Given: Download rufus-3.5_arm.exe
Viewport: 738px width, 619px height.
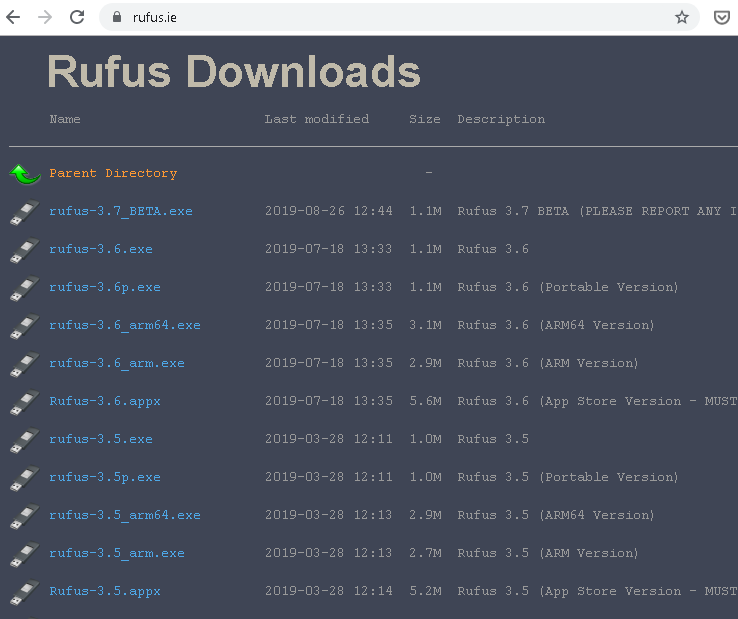Looking at the screenshot, I should pyautogui.click(x=117, y=554).
